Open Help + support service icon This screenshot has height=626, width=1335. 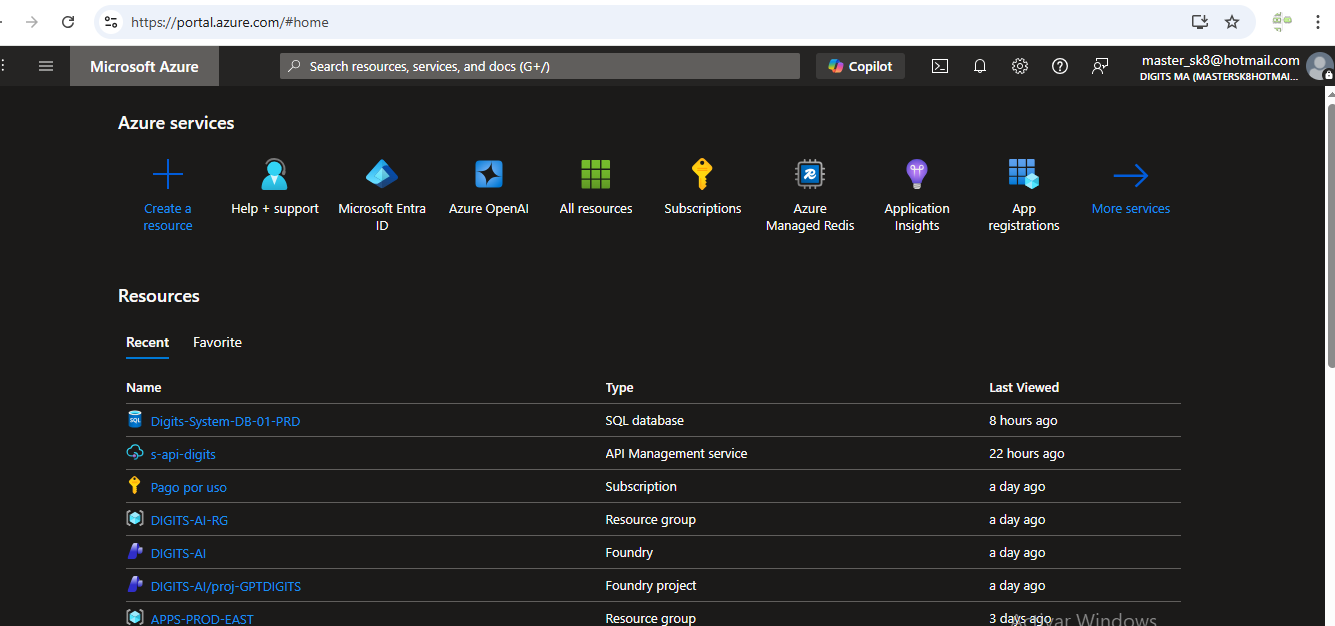click(274, 175)
